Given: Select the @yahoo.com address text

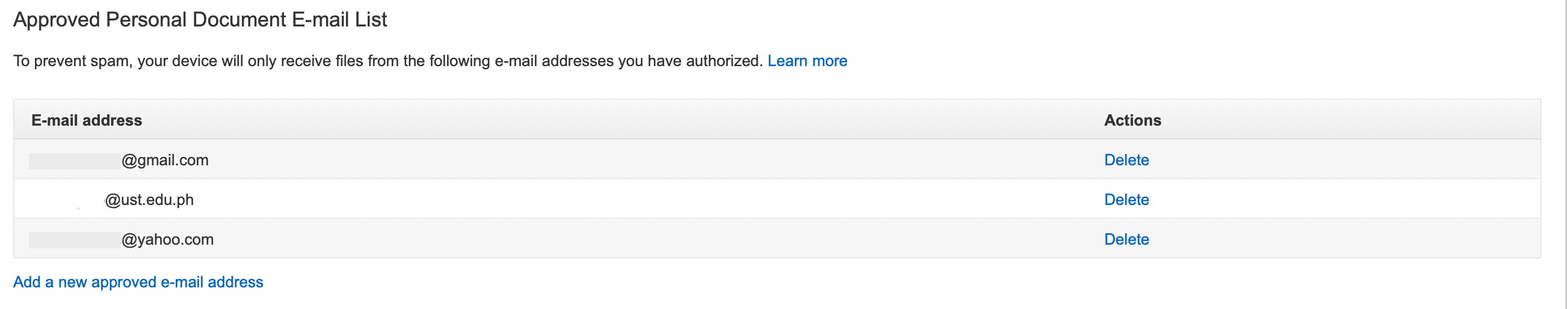Looking at the screenshot, I should (167, 239).
